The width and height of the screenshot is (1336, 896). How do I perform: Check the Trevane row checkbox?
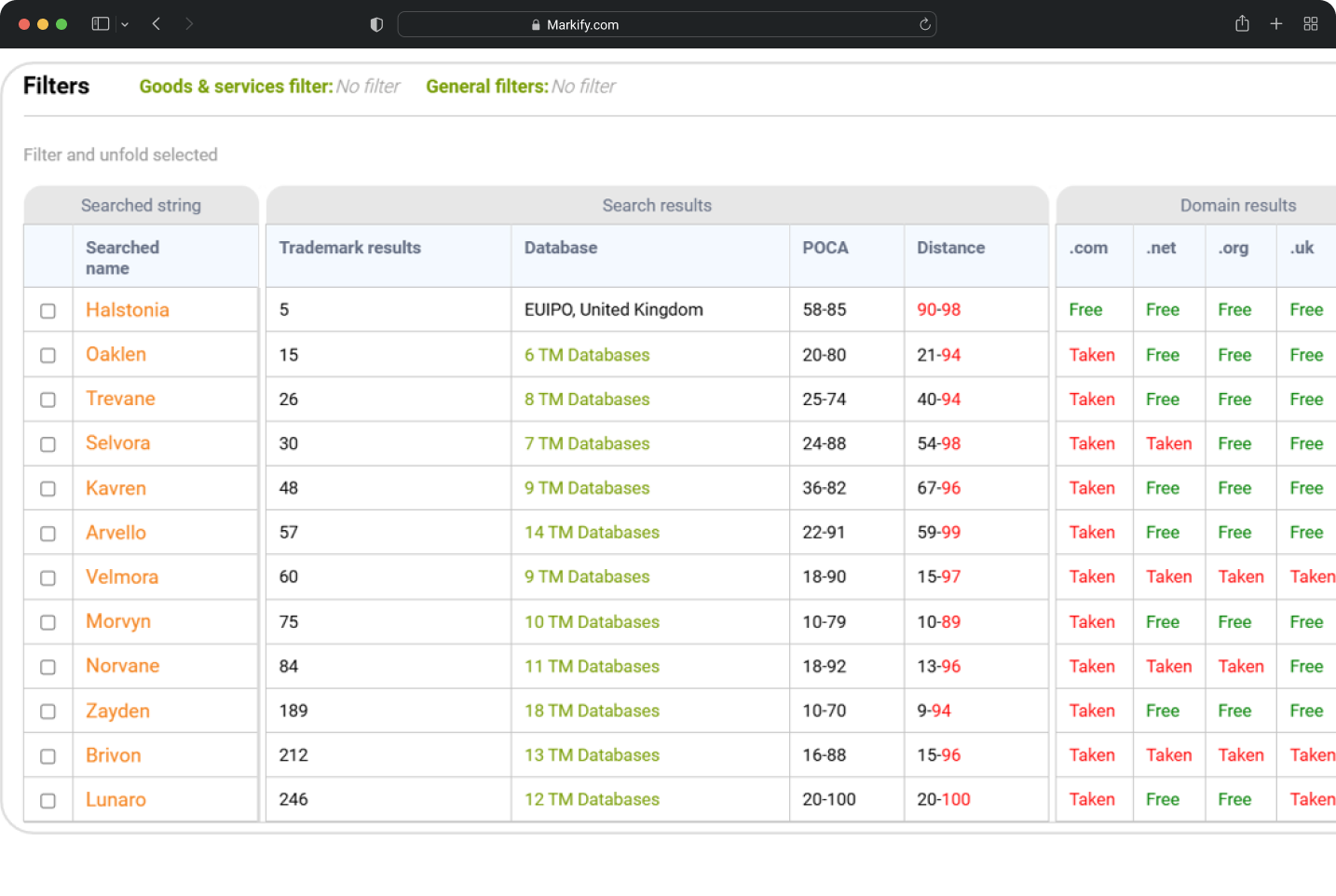48,400
